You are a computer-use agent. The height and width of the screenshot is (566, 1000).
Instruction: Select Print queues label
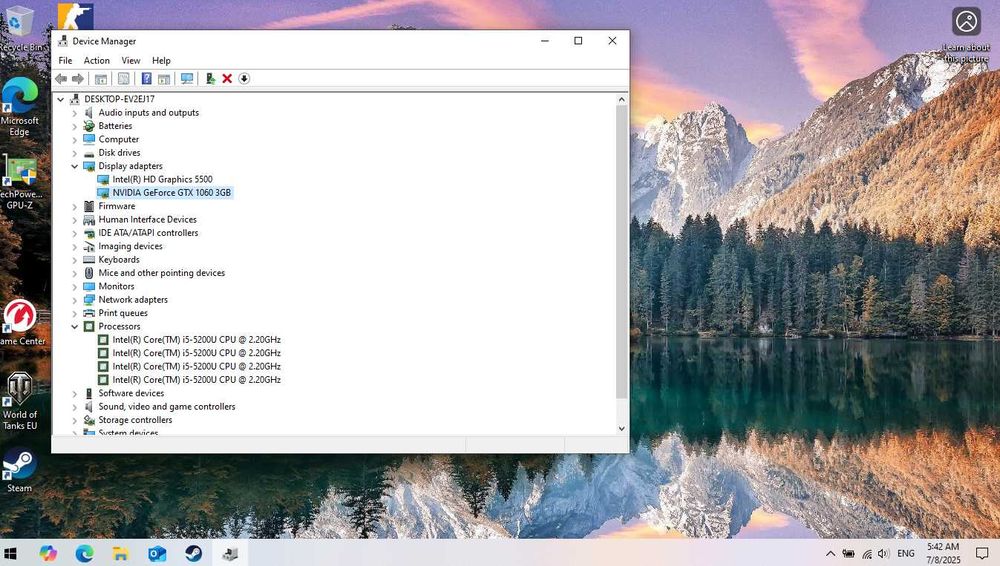122,313
